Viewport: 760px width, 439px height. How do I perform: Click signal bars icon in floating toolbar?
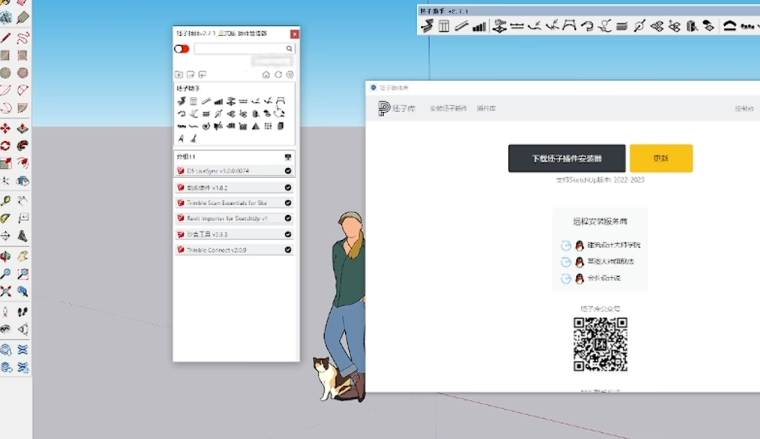479,26
